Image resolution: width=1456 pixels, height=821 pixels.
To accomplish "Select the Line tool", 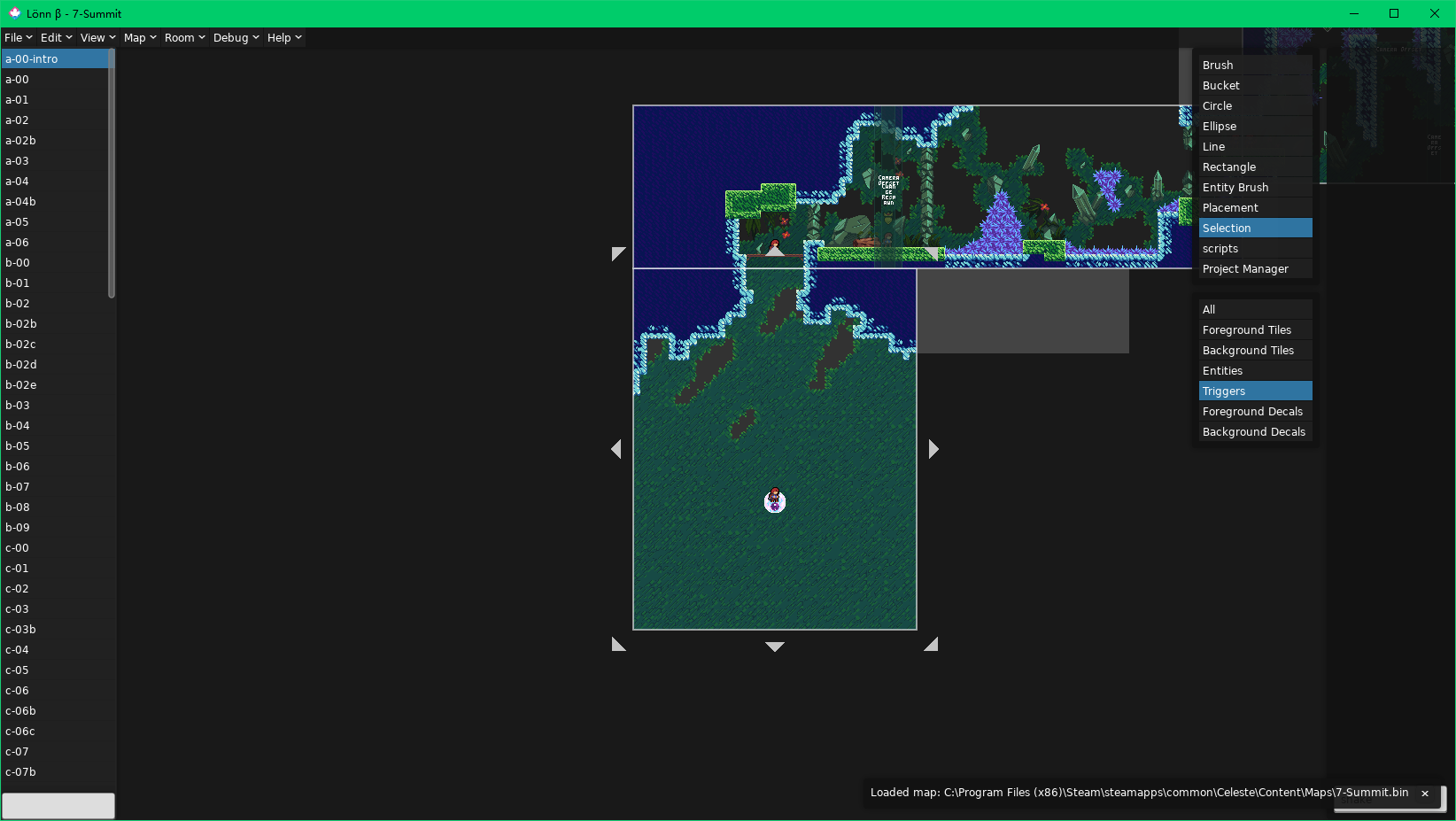I will pos(1255,147).
